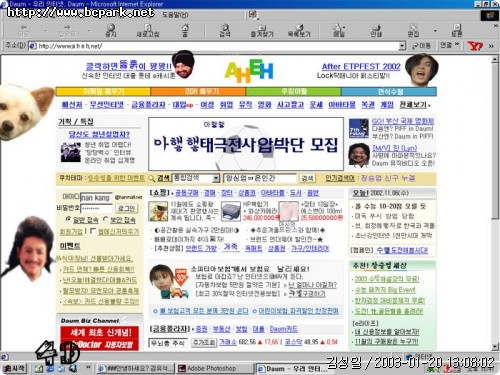
Task: Switch to the 이메일 채우기 yellow tab
Action: 103,91
